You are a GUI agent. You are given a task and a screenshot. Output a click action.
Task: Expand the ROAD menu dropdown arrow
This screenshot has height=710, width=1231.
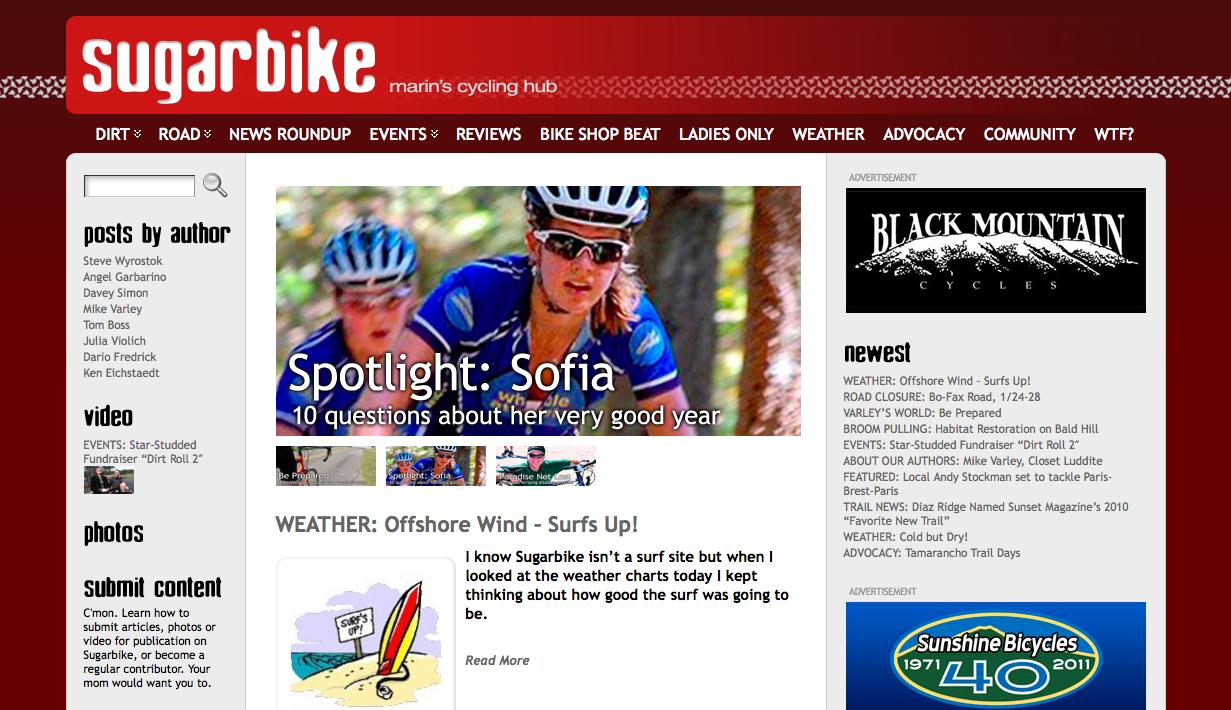click(208, 134)
